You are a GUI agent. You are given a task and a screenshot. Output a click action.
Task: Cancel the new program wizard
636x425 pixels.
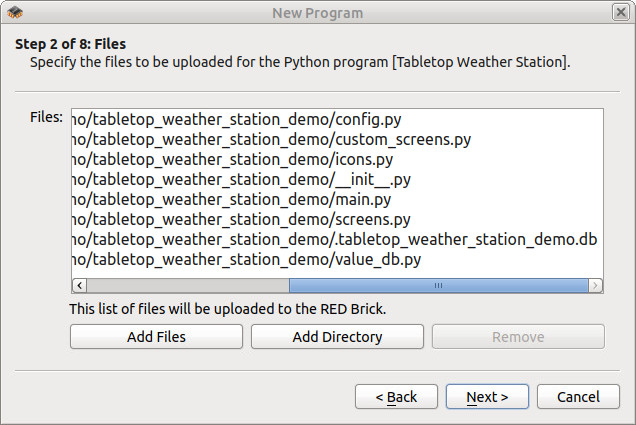coord(578,397)
